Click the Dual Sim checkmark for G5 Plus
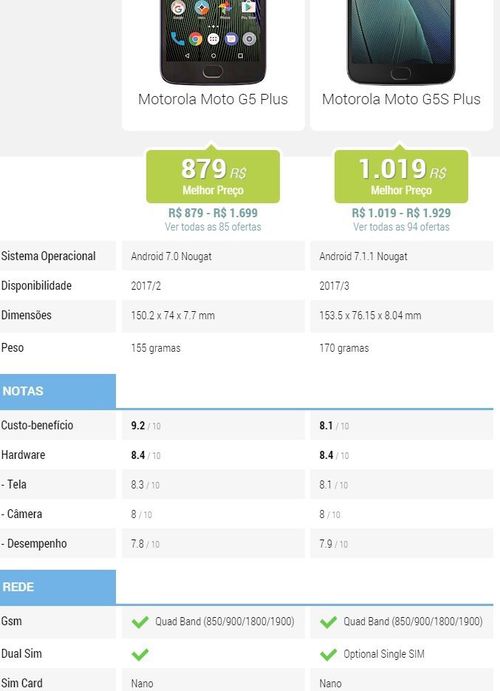 (140, 654)
